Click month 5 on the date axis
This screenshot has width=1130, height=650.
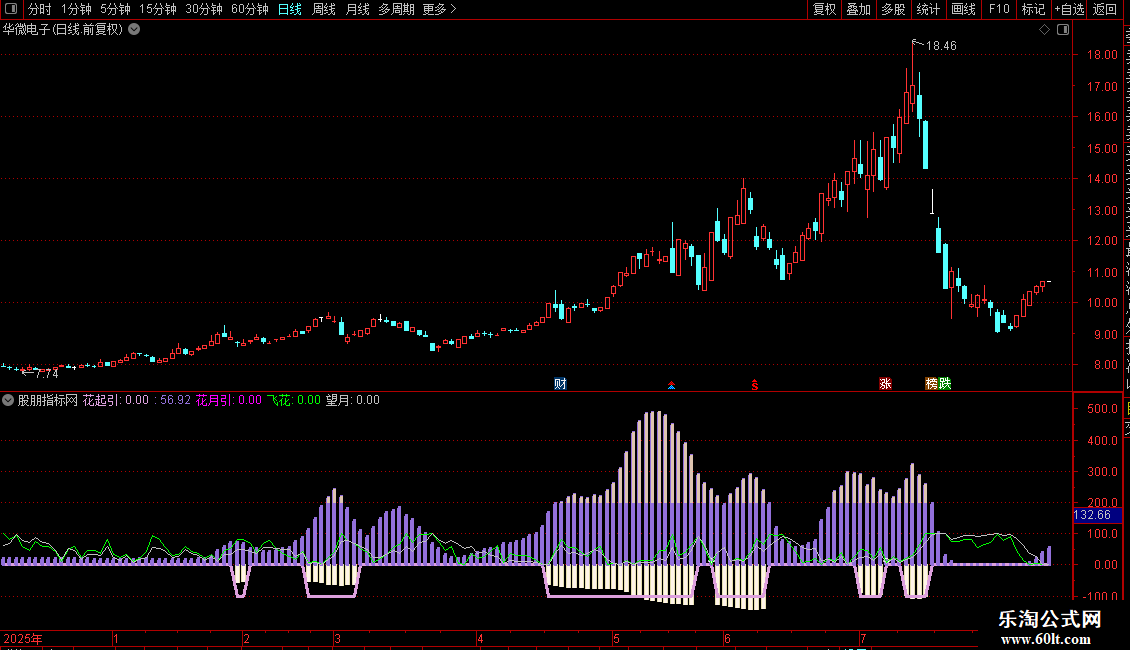click(x=616, y=638)
